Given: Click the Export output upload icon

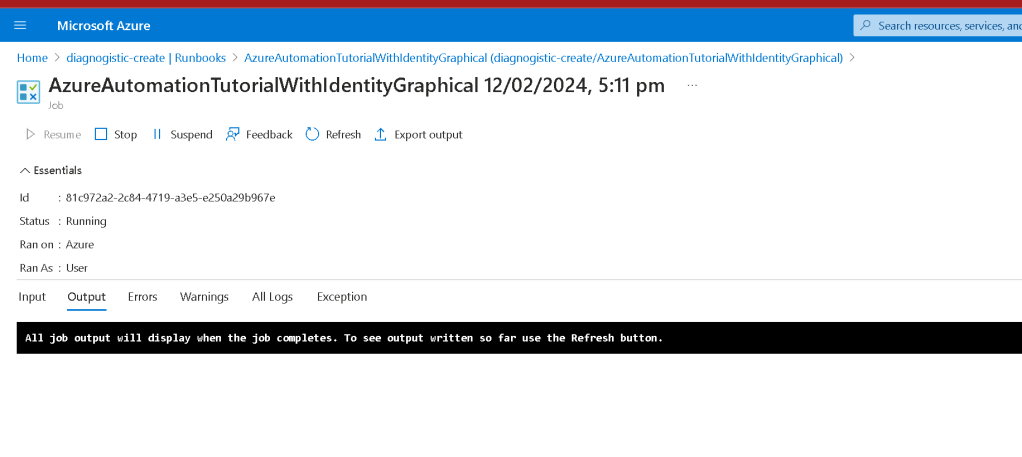Looking at the screenshot, I should (x=381, y=134).
